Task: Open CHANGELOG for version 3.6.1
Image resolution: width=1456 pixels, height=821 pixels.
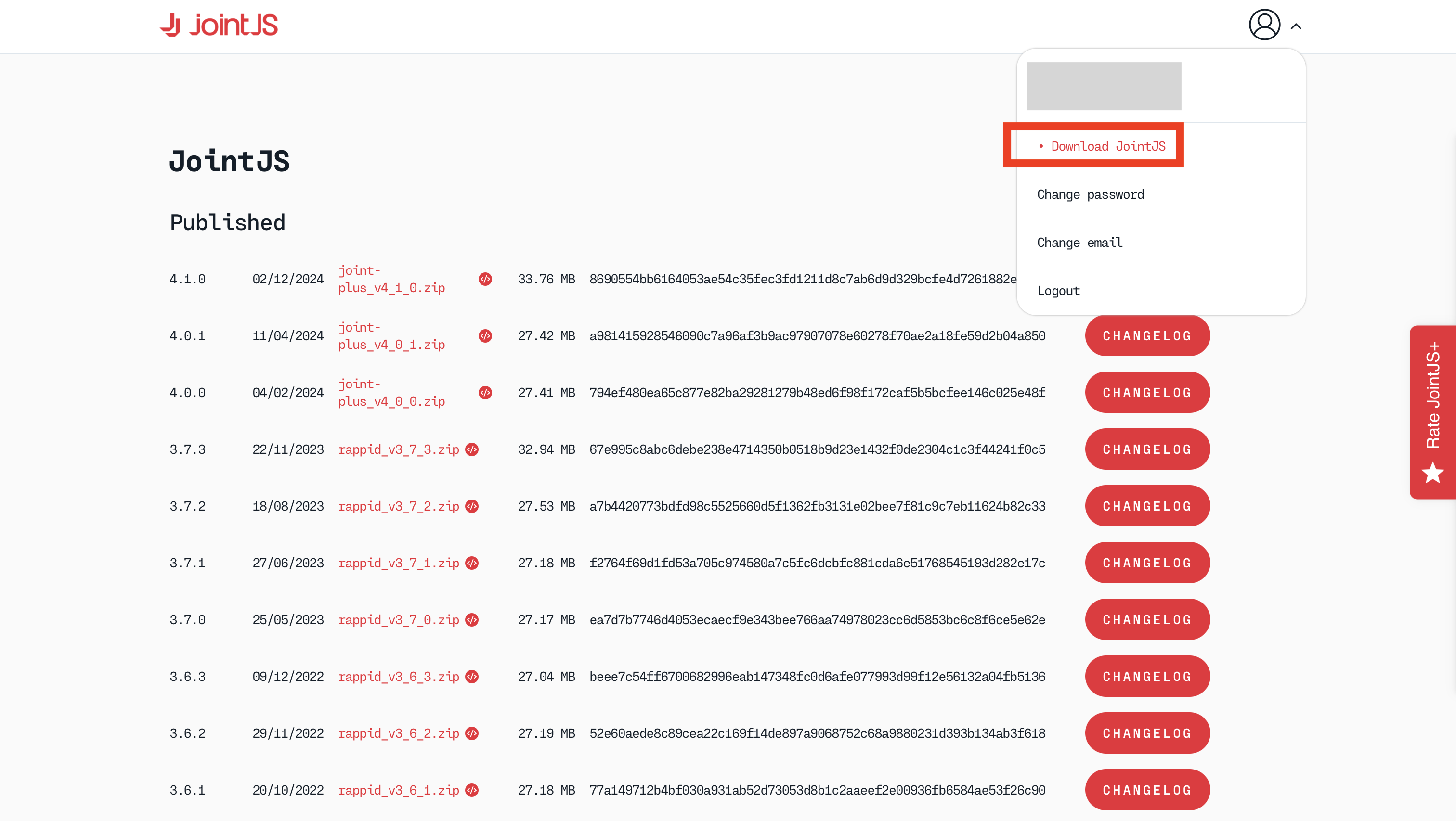Action: pyautogui.click(x=1147, y=790)
